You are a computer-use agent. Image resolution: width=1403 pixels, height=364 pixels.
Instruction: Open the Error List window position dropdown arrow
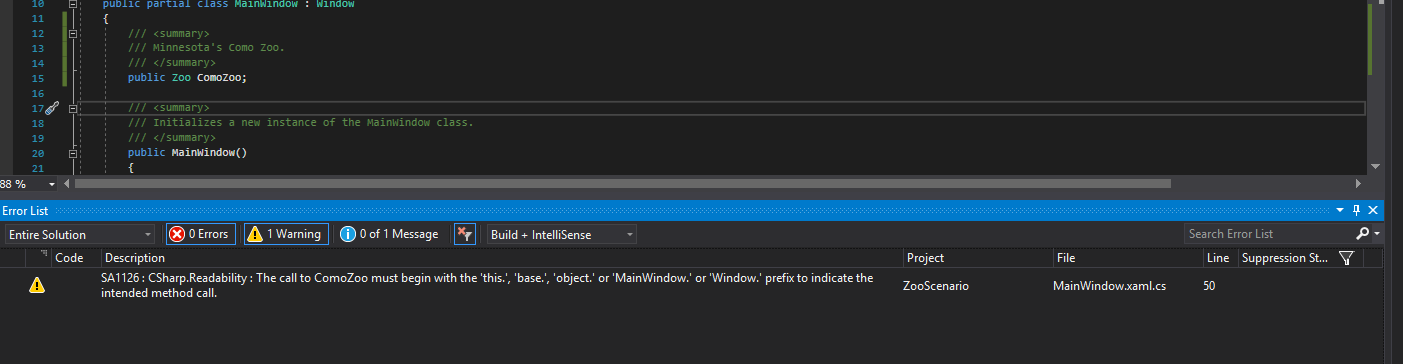pyautogui.click(x=1341, y=211)
